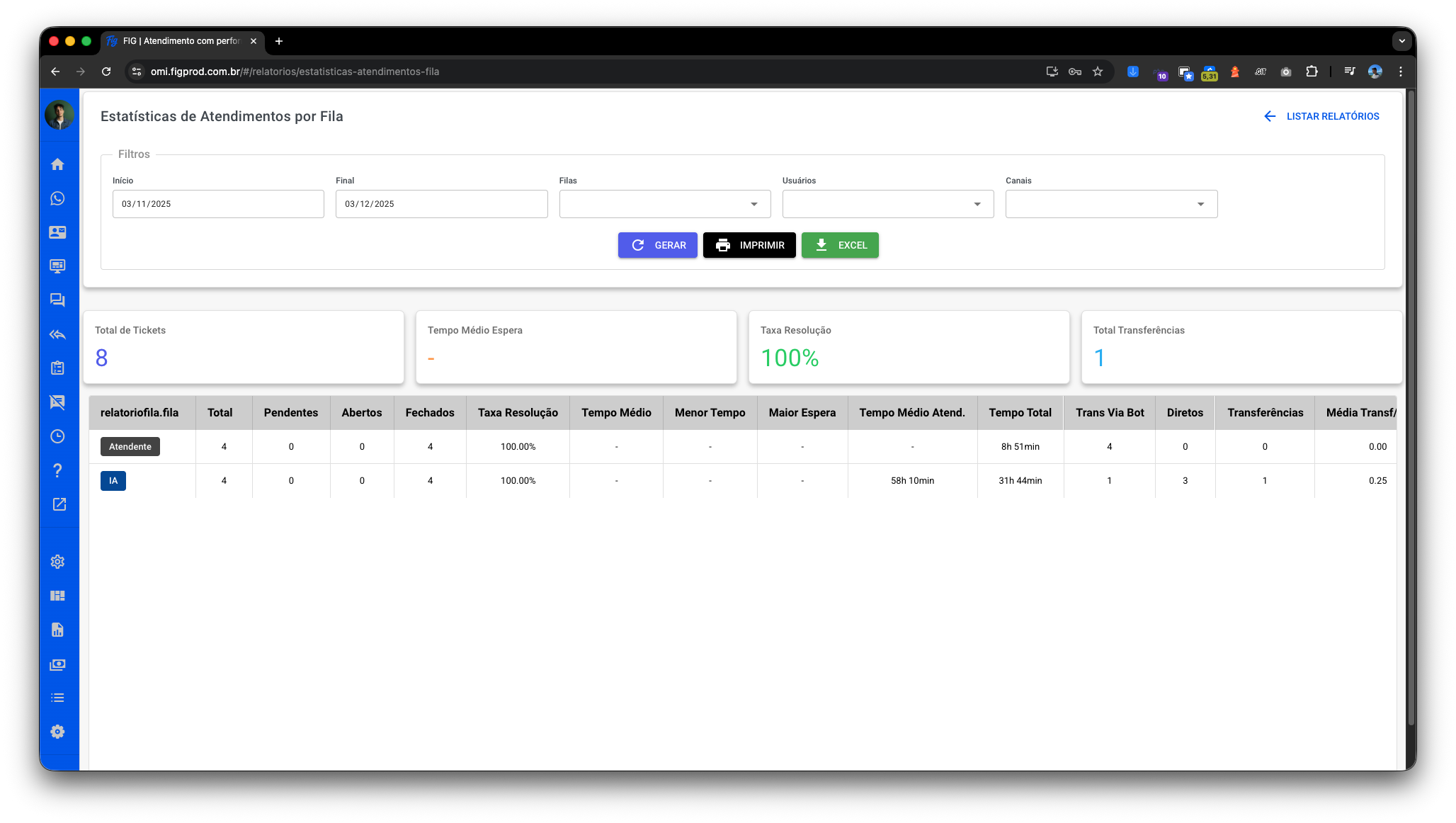Click the user avatar in sidebar

(x=59, y=115)
